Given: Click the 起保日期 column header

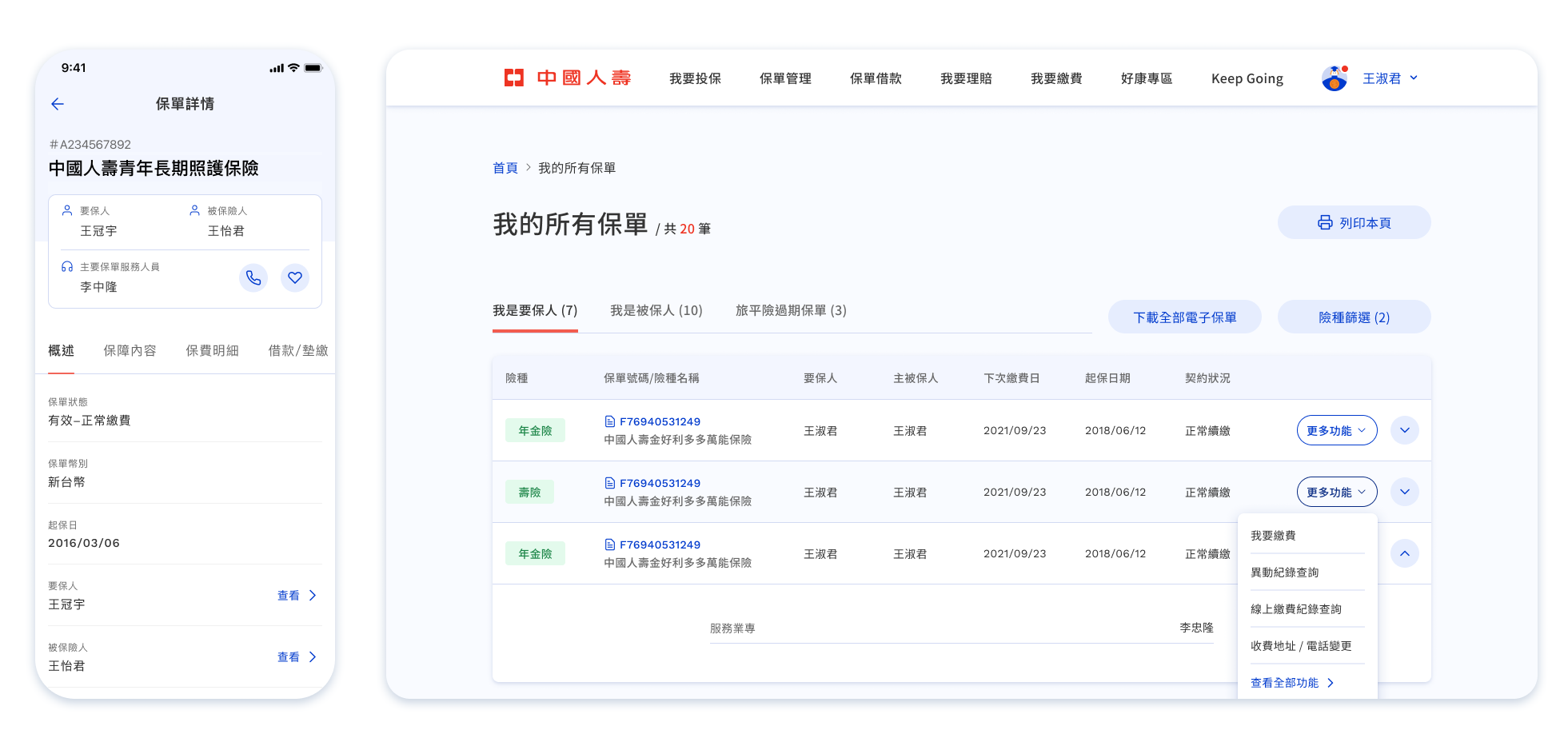Looking at the screenshot, I should tap(1107, 378).
